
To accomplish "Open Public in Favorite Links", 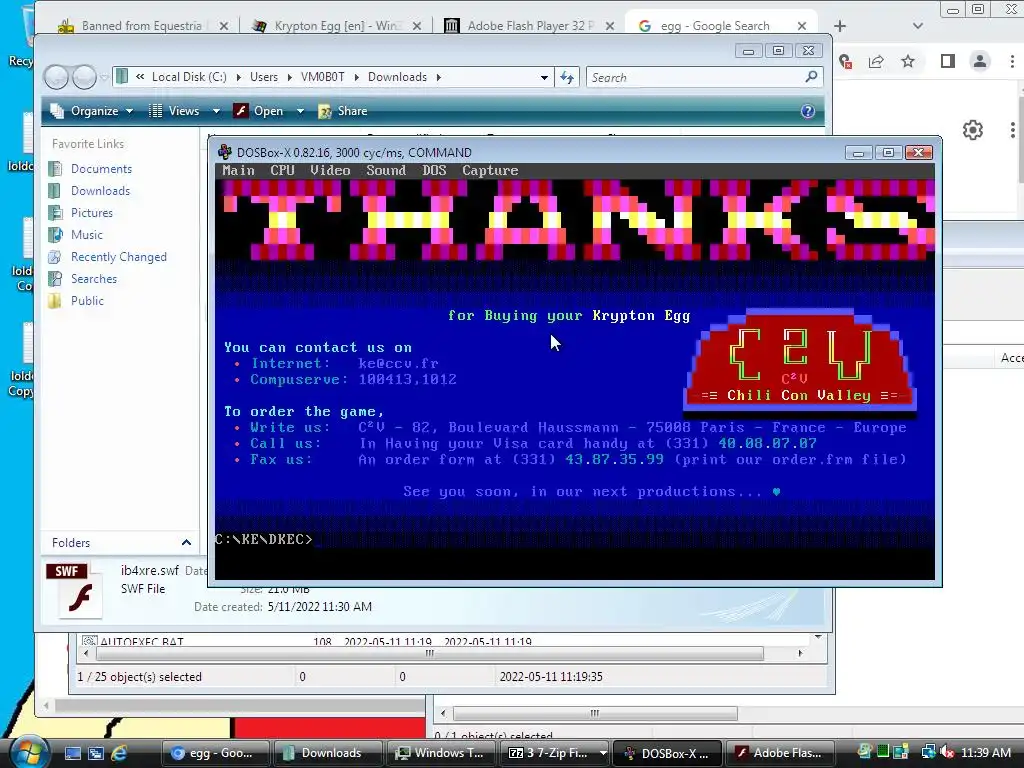I will (87, 300).
